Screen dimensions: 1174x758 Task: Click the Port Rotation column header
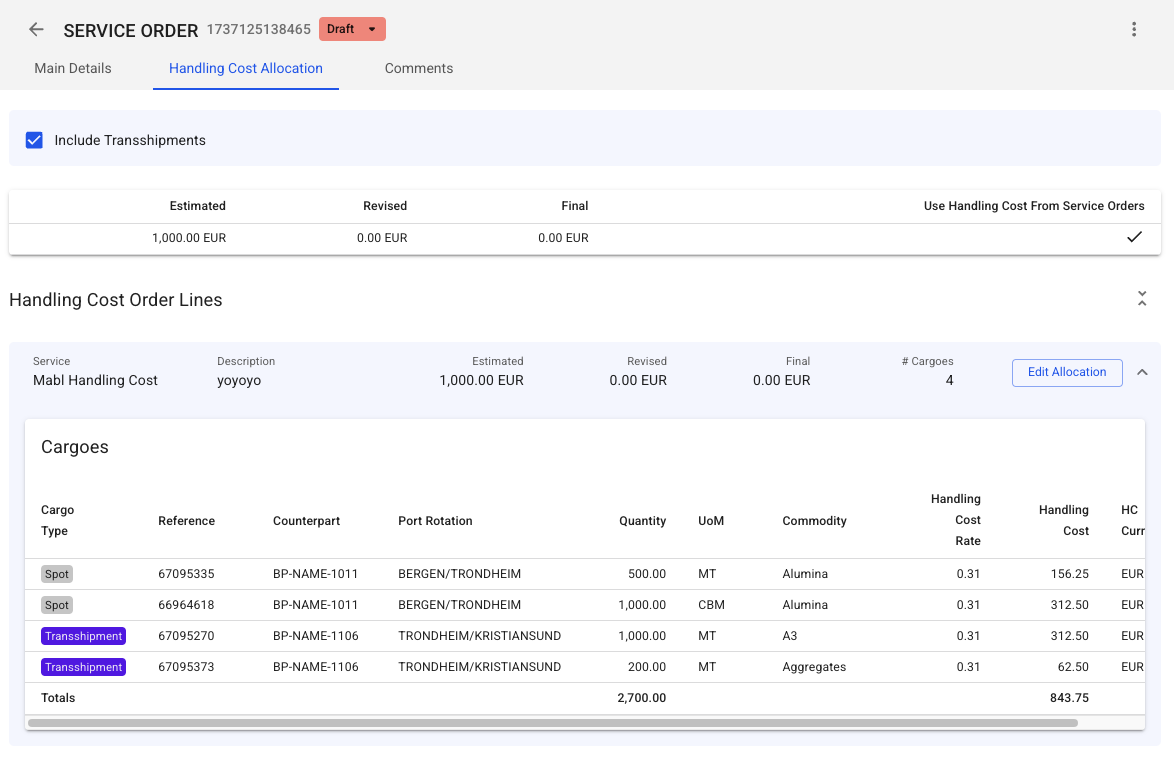point(435,521)
